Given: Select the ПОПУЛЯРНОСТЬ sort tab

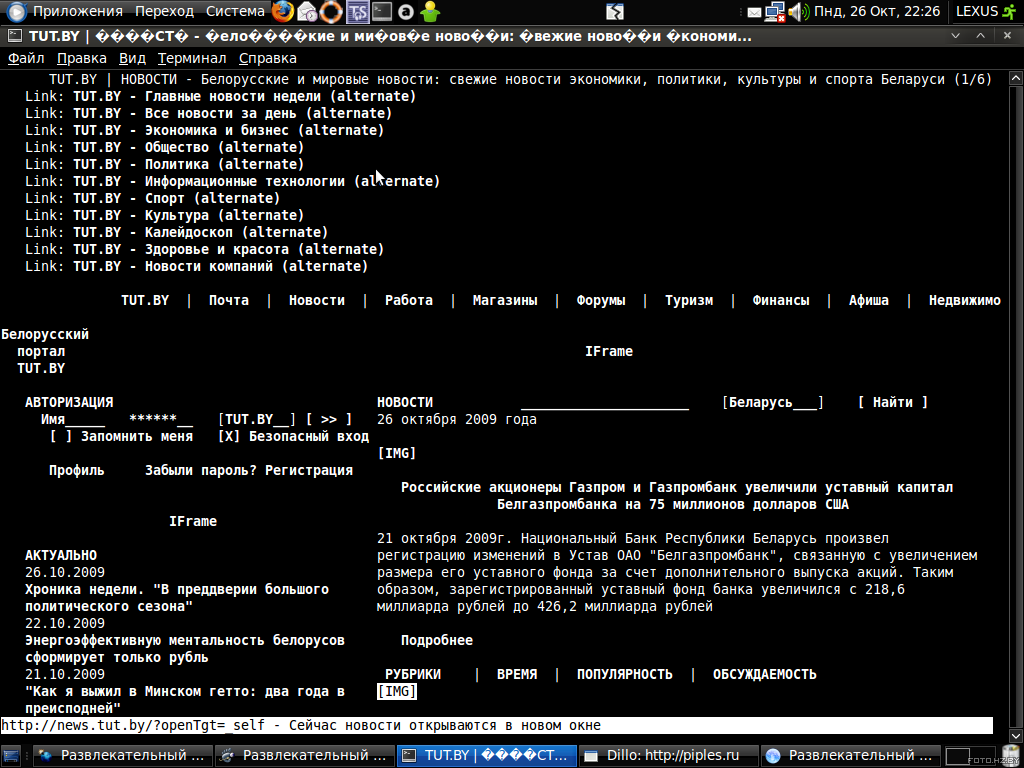Looking at the screenshot, I should coord(624,674).
